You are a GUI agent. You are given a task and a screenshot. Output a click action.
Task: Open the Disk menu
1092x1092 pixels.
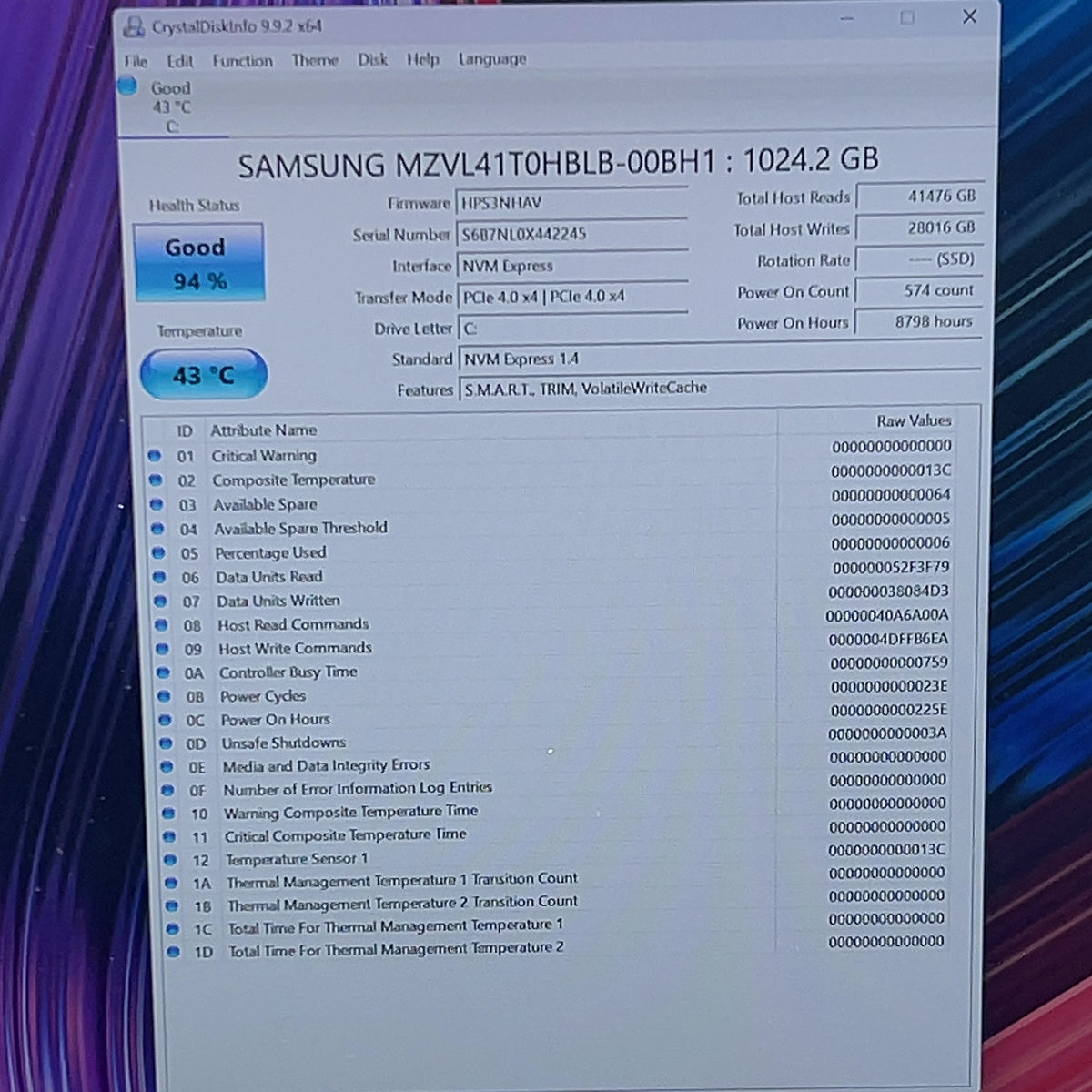(x=372, y=59)
